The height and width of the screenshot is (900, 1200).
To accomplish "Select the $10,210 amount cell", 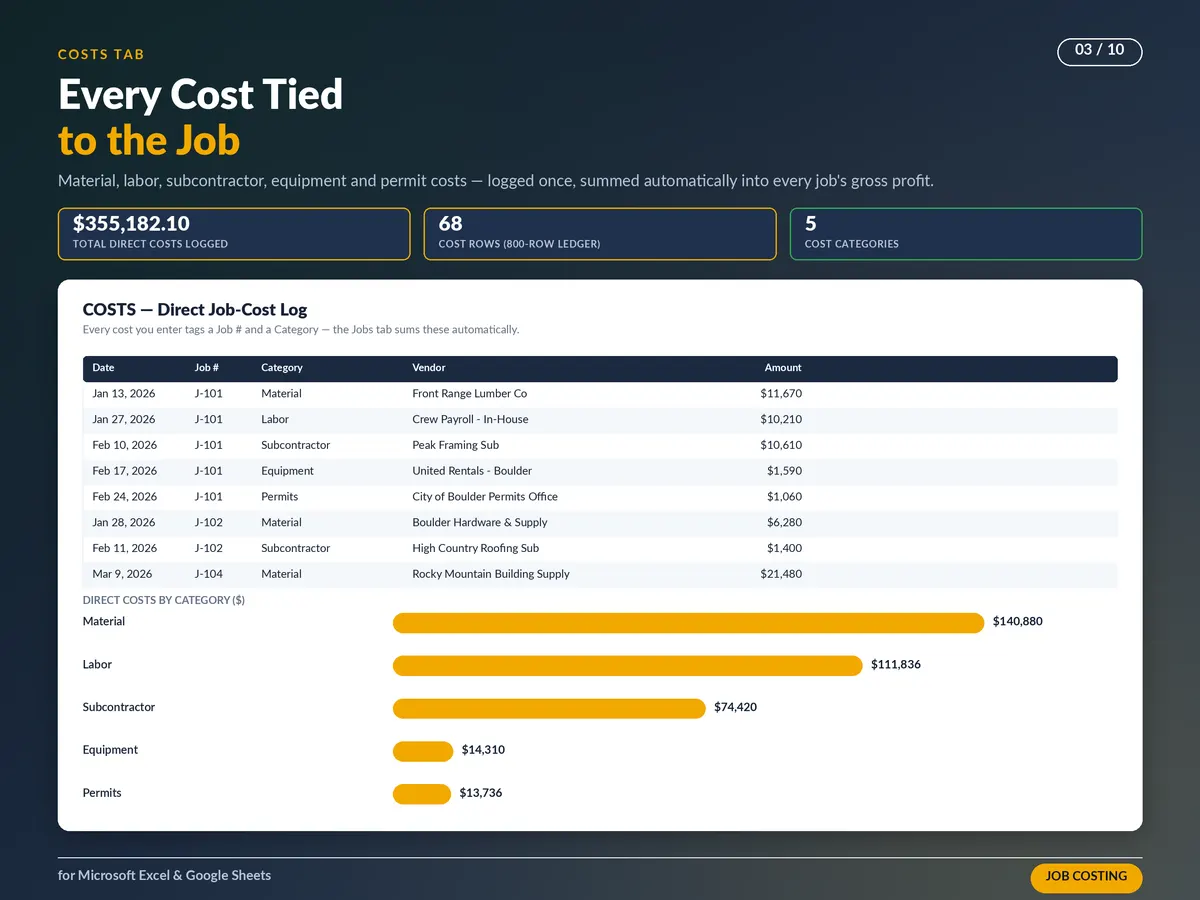I will [x=781, y=420].
